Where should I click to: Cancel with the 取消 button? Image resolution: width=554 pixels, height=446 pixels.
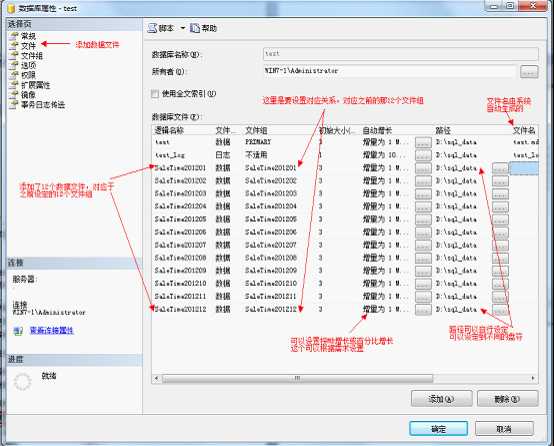tap(504, 429)
